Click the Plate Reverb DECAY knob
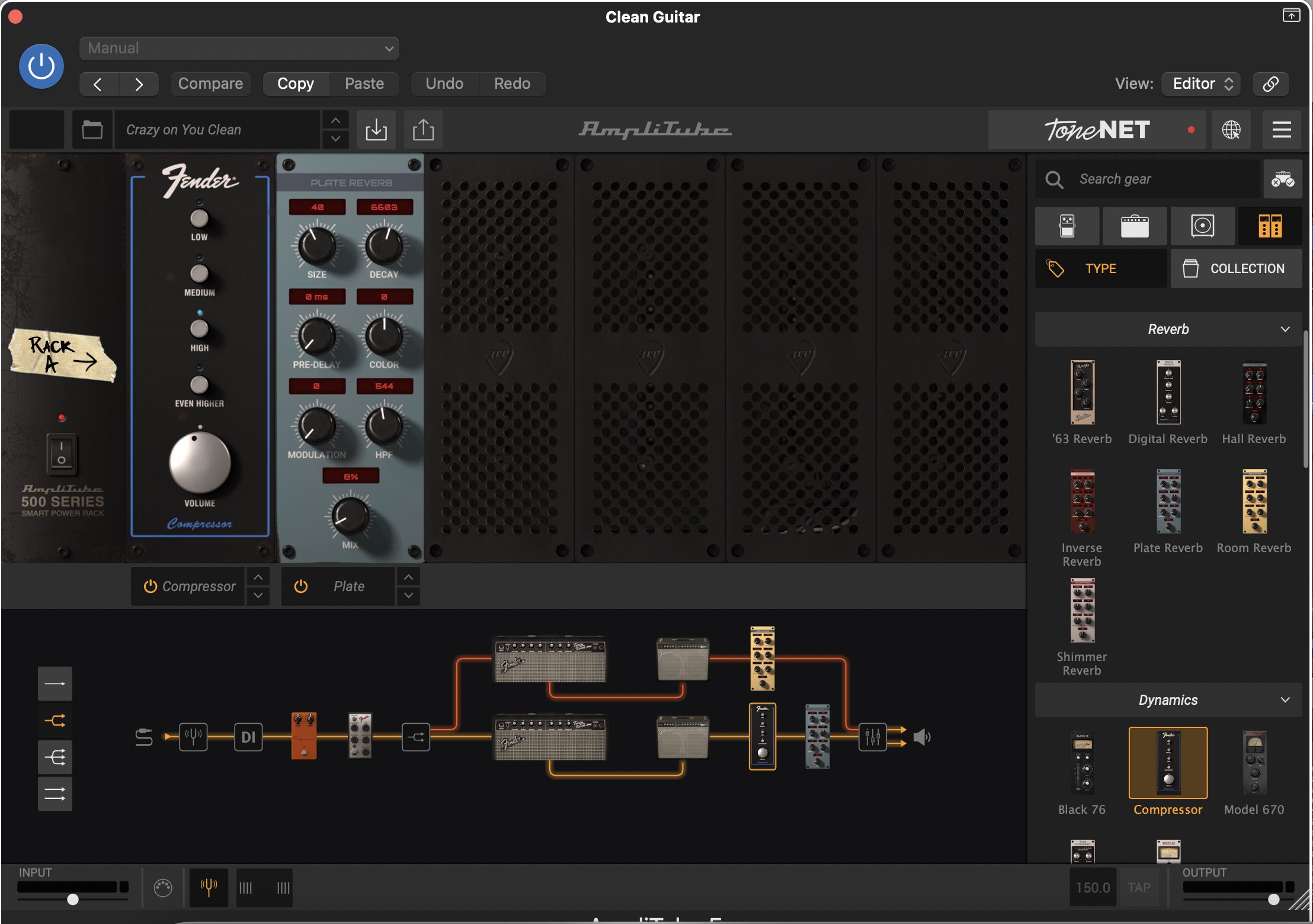 click(384, 246)
